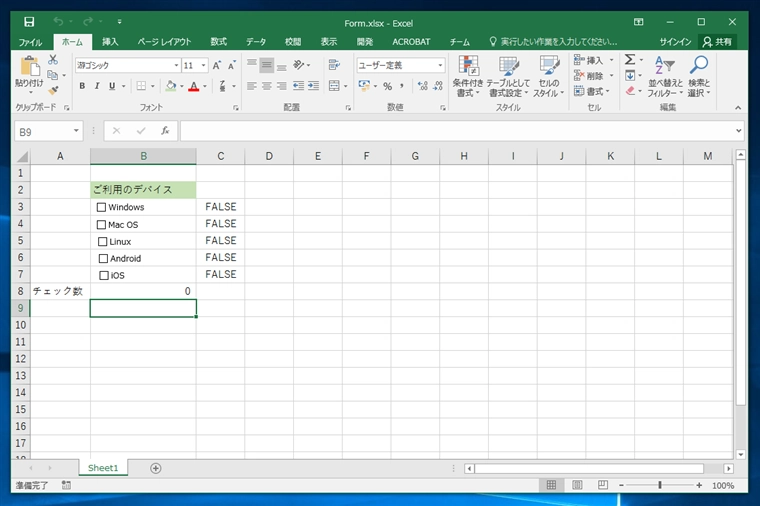Collapse the ribbon
This screenshot has height=506, width=760.
(738, 108)
